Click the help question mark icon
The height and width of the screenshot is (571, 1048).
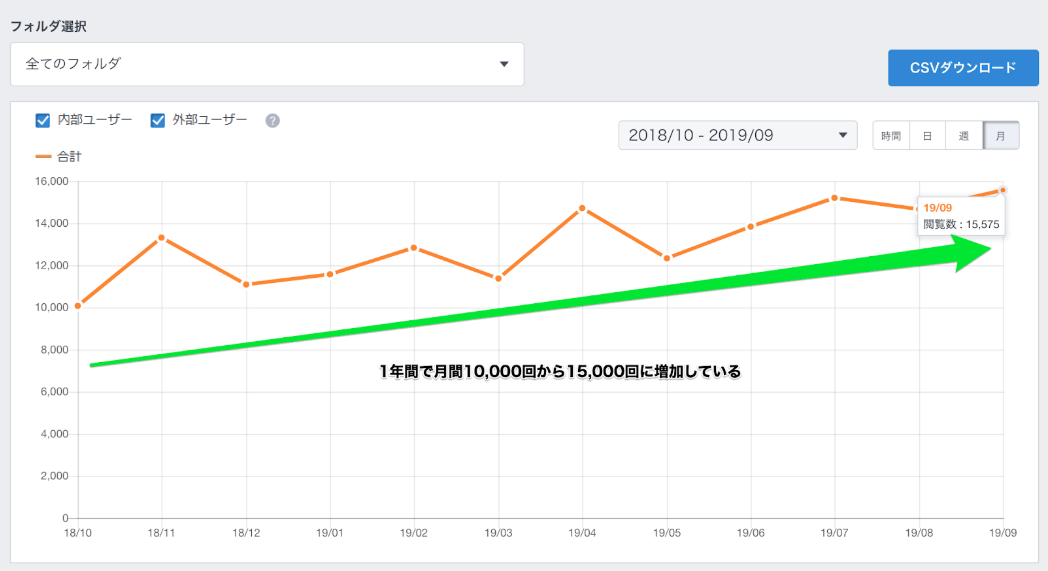coord(272,121)
